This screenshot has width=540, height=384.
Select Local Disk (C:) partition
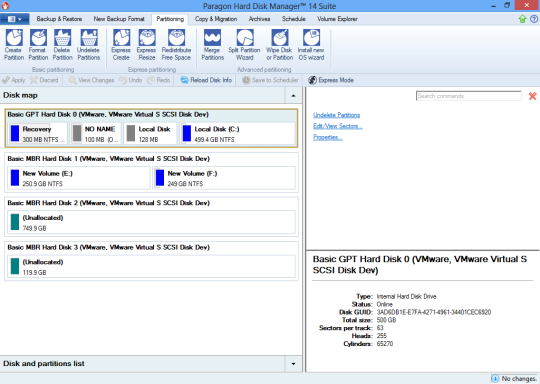(237, 134)
